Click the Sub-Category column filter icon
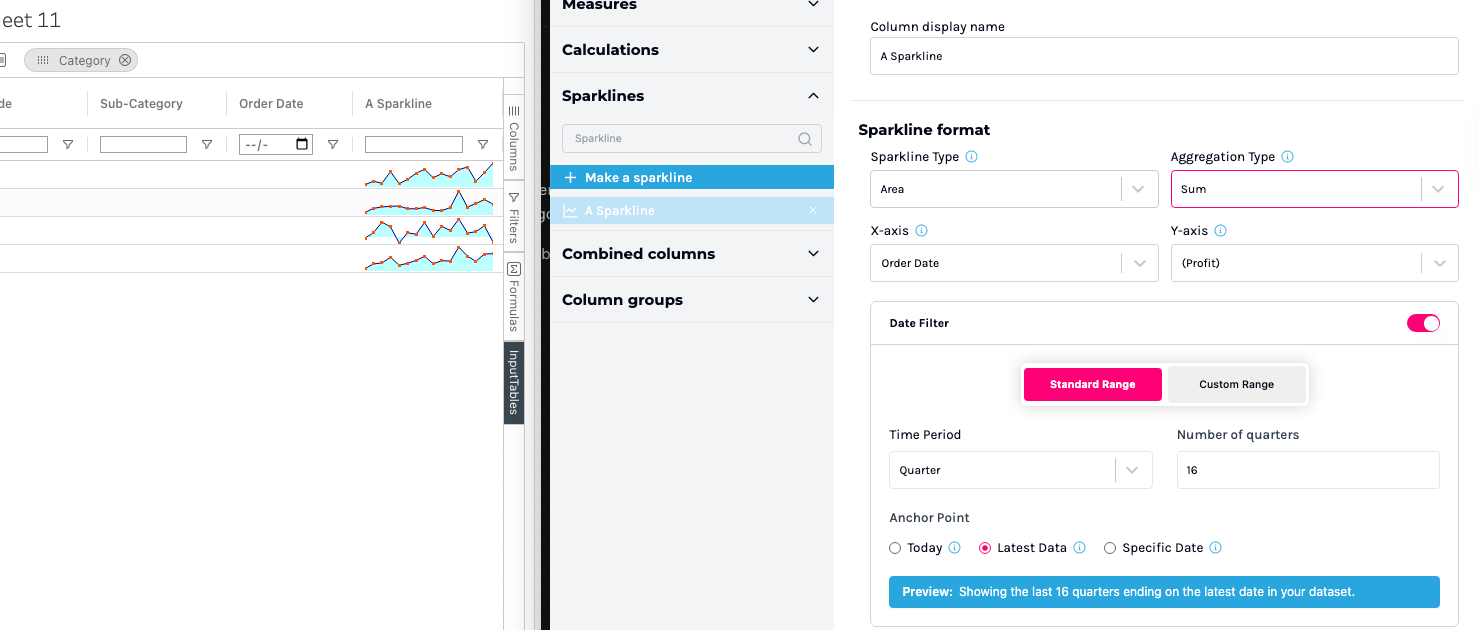Image resolution: width=1478 pixels, height=630 pixels. click(x=207, y=145)
